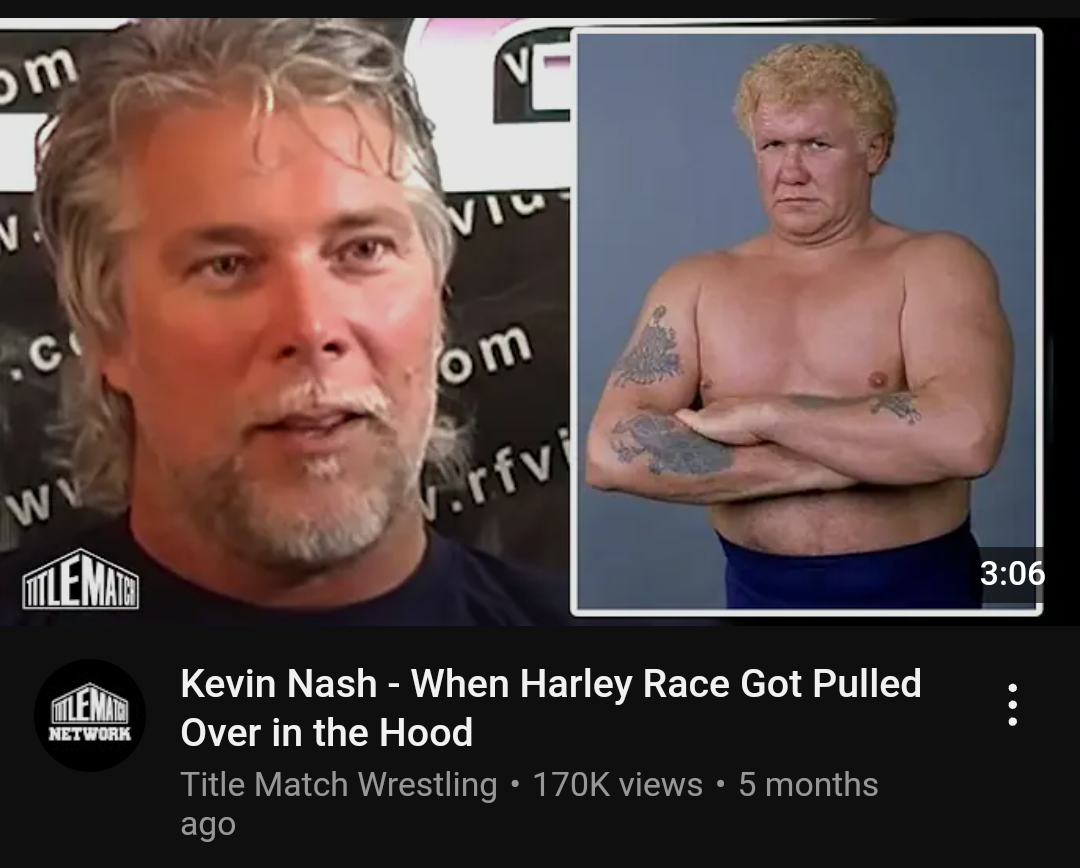Image resolution: width=1080 pixels, height=868 pixels.
Task: Open the three-dot more options menu
Action: click(1012, 705)
